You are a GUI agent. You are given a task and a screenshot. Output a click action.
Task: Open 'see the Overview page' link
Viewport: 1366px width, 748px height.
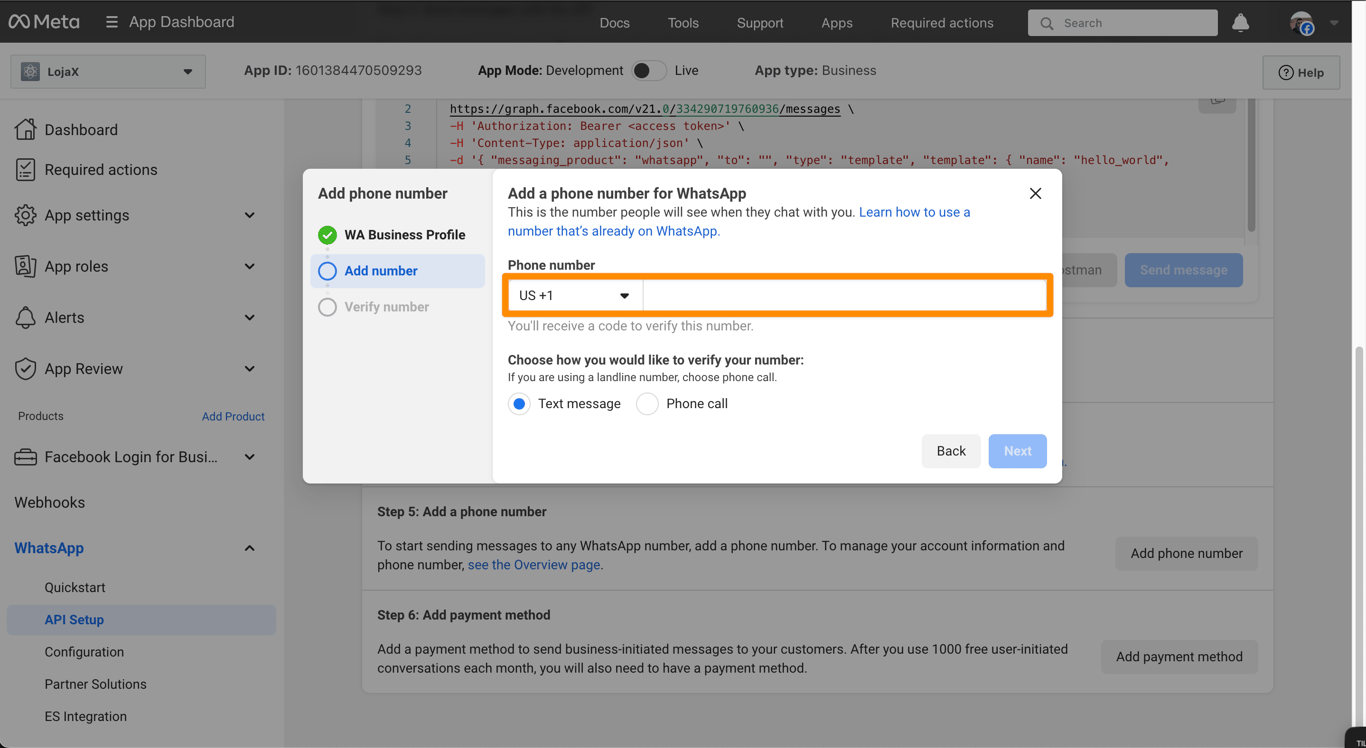(x=534, y=565)
